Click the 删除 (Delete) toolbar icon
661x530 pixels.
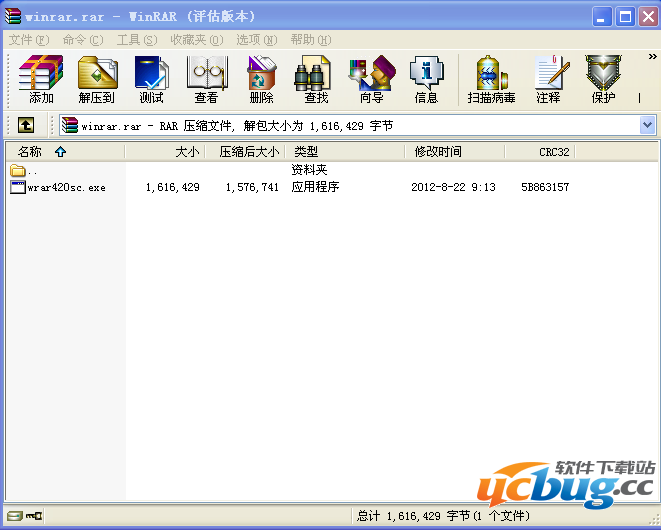pos(261,79)
